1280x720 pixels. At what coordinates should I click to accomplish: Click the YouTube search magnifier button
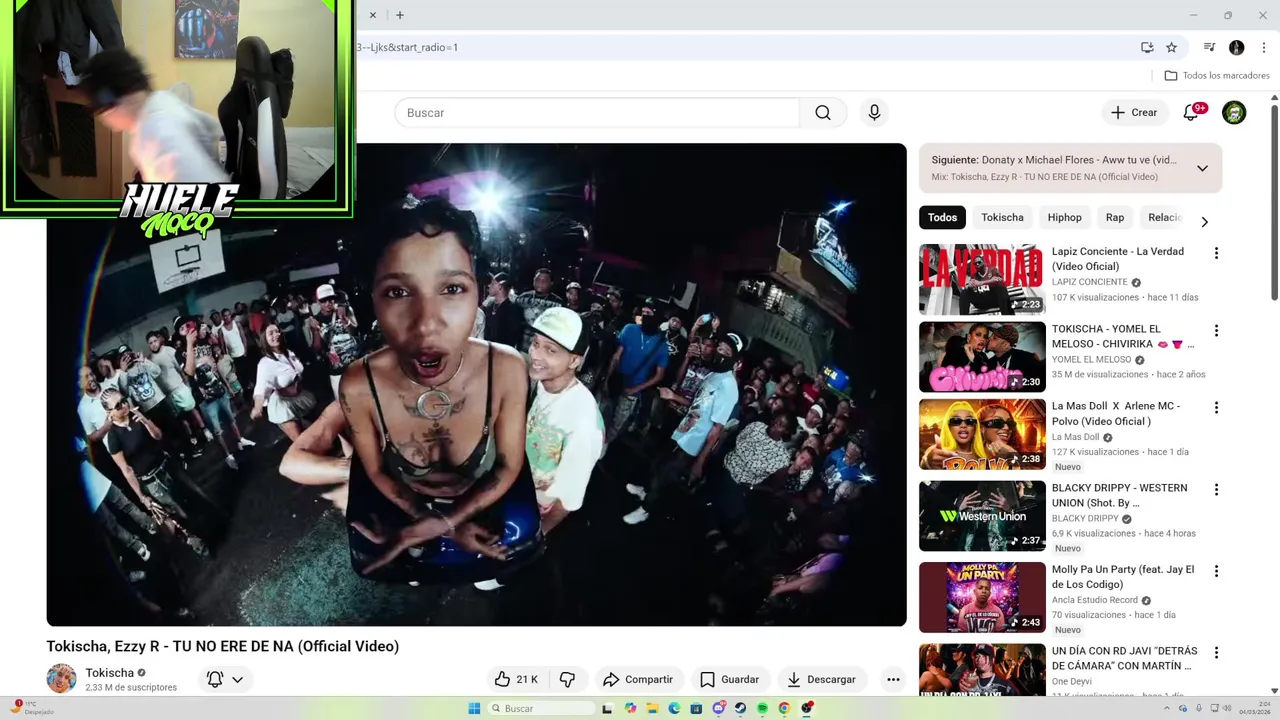(823, 113)
